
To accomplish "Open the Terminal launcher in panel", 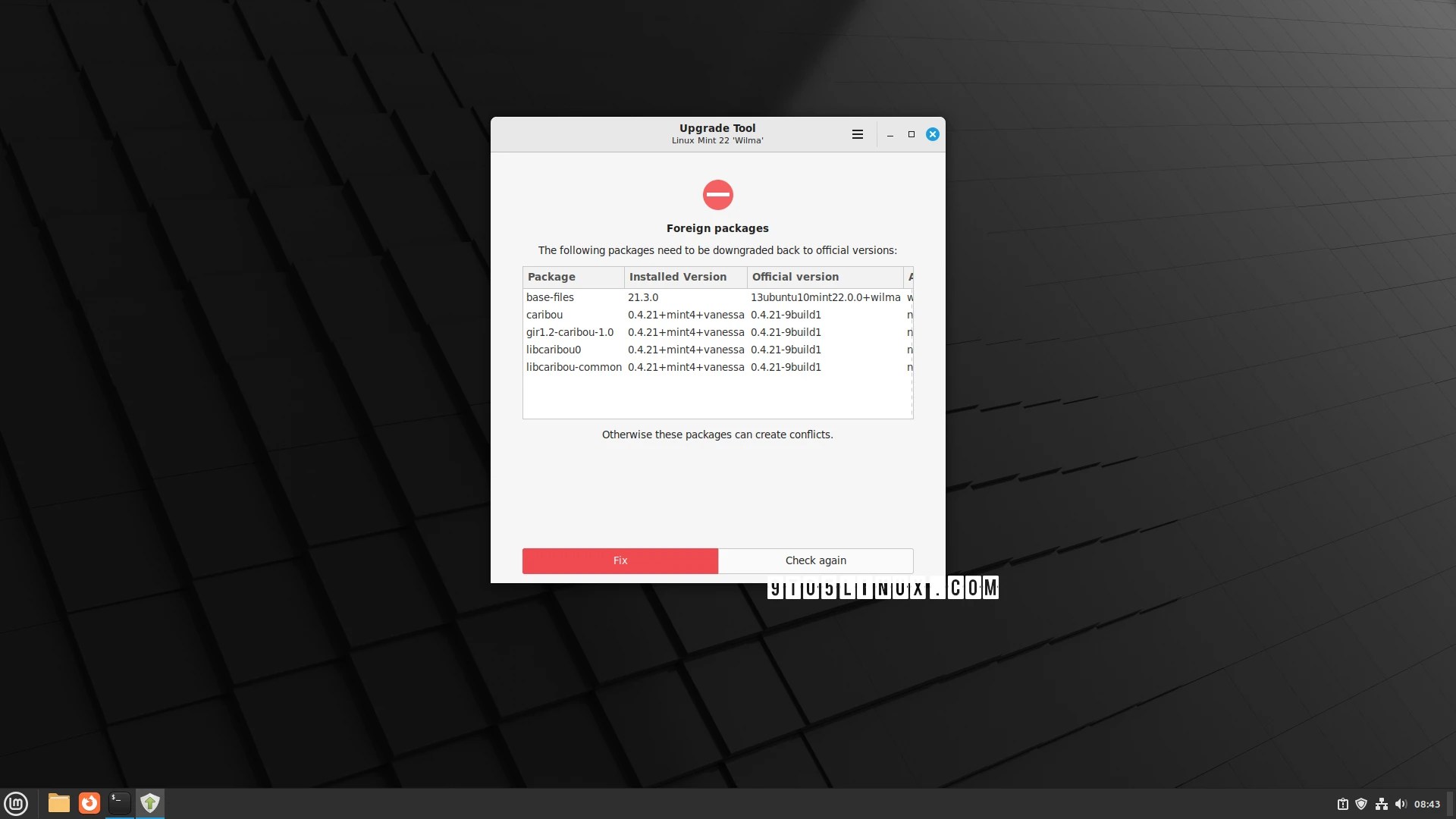I will point(119,803).
